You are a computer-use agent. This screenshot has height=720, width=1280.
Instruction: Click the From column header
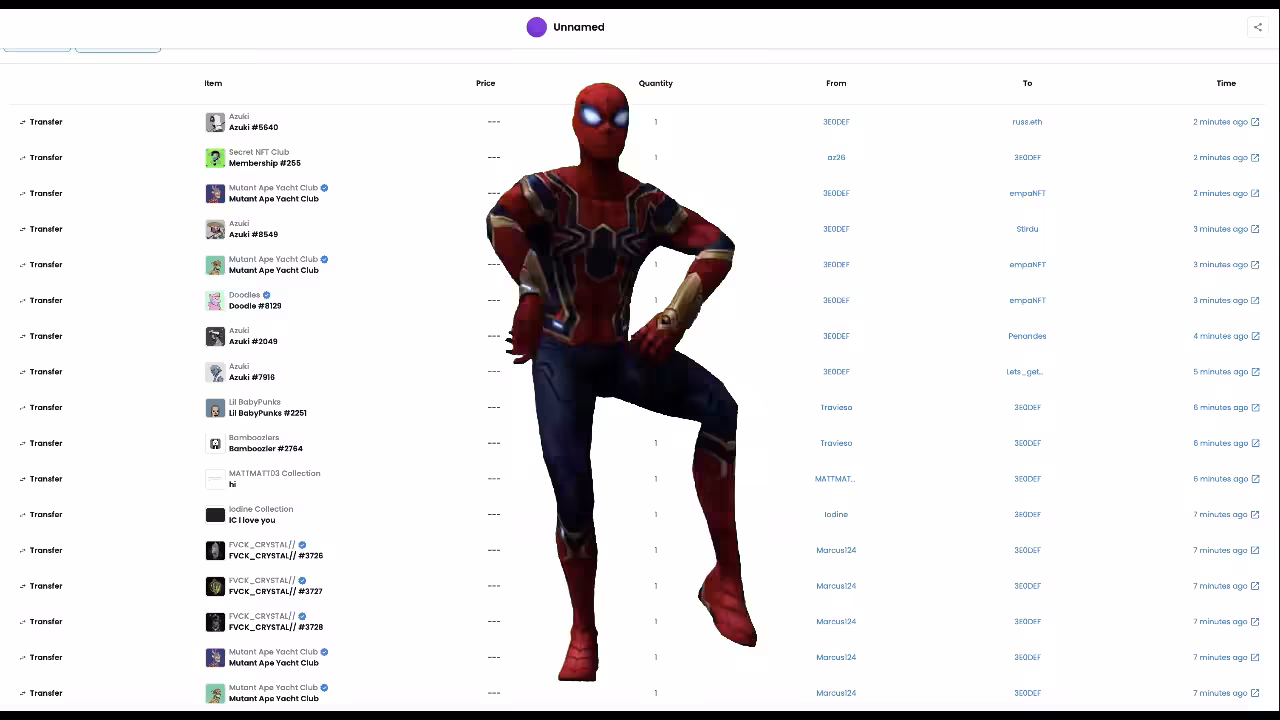(836, 83)
